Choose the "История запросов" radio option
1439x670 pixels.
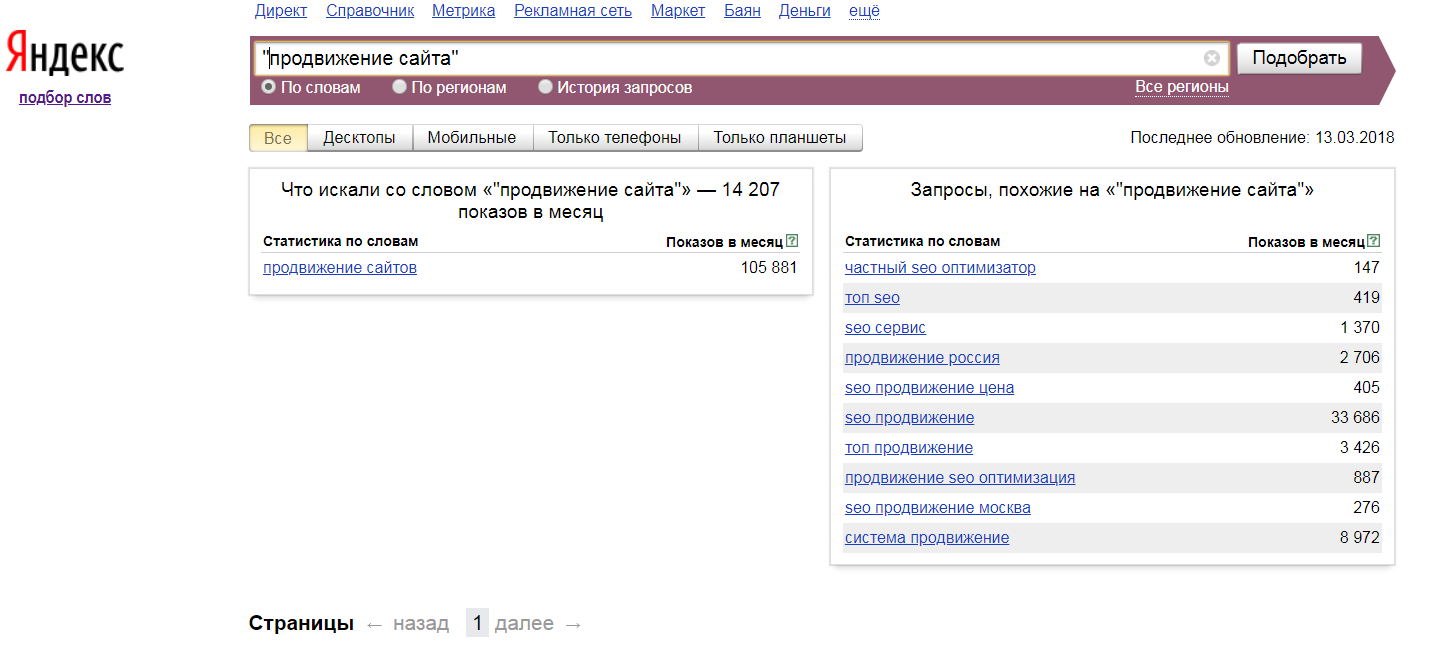[x=545, y=87]
